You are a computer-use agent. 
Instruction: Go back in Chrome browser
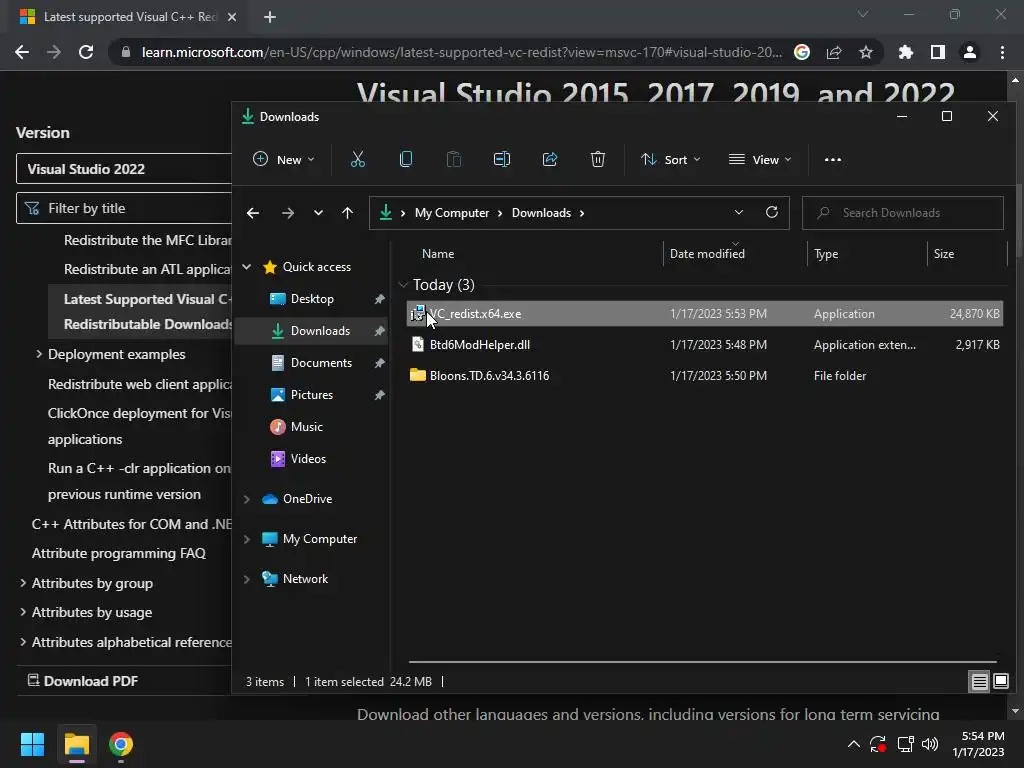pyautogui.click(x=22, y=52)
